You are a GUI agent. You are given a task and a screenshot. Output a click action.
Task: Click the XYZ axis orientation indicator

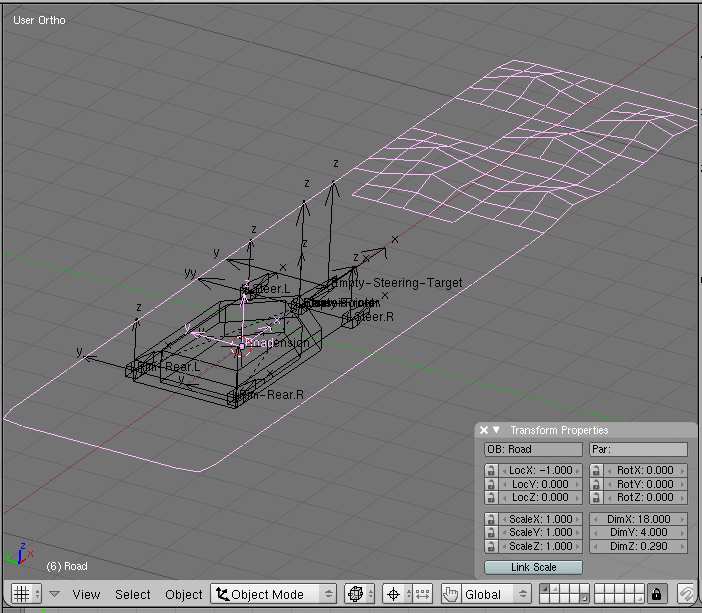(20, 555)
